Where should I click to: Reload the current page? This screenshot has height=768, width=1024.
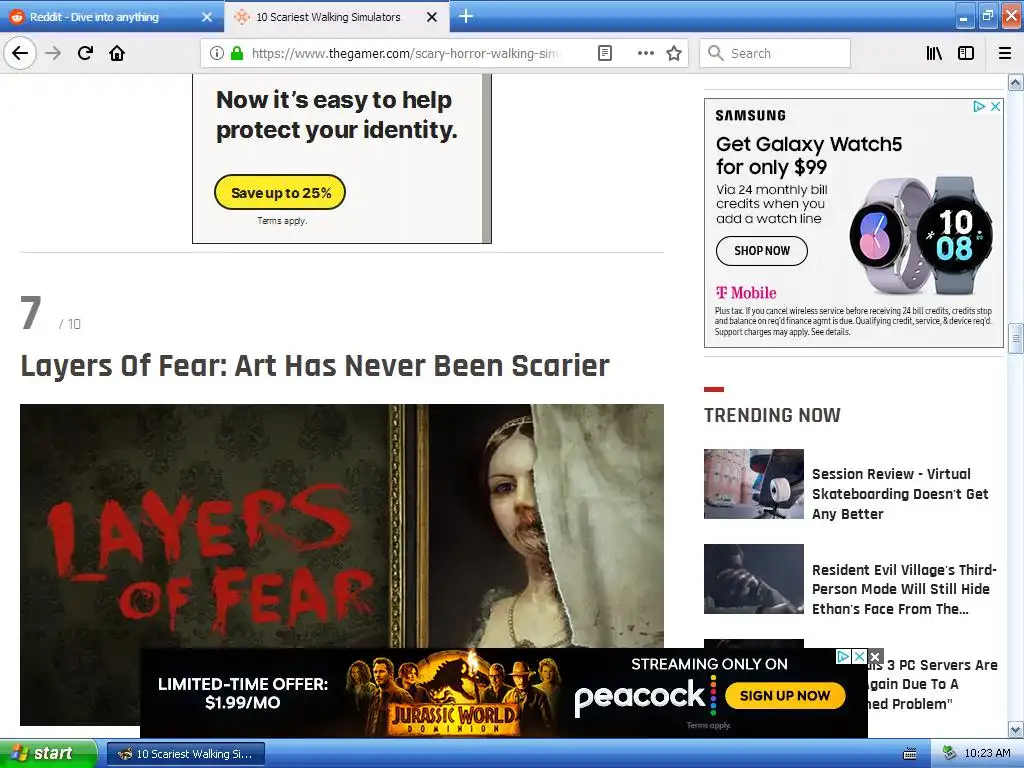pyautogui.click(x=85, y=53)
